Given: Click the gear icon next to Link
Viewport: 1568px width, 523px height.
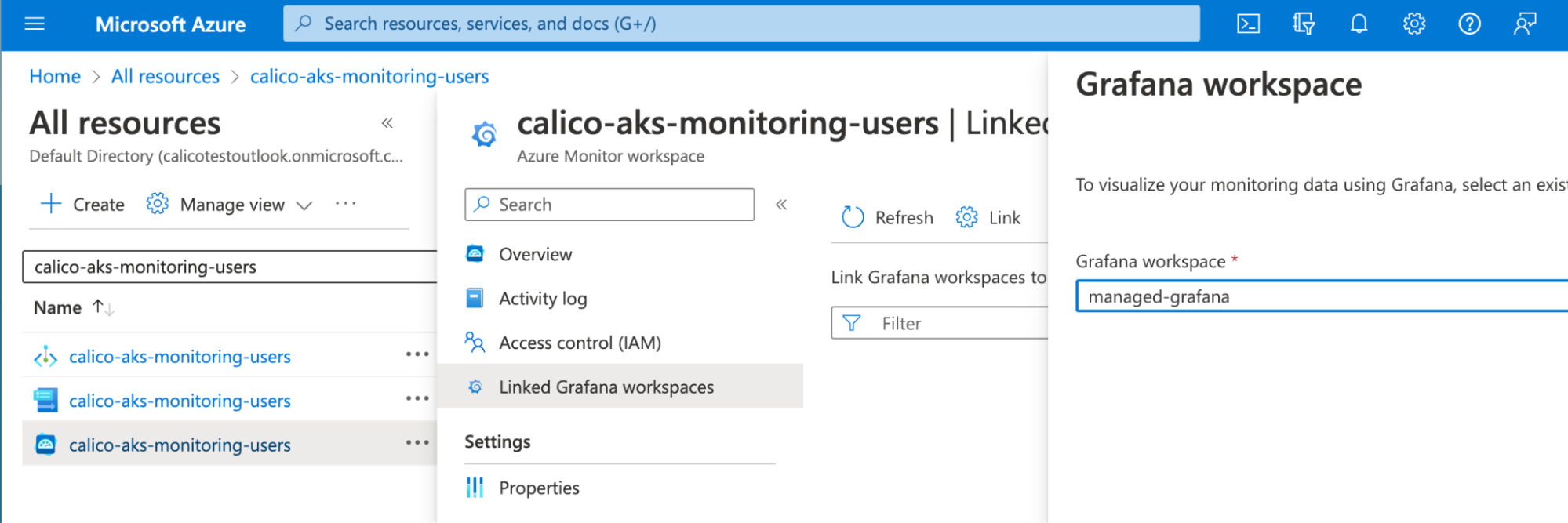Looking at the screenshot, I should pos(966,217).
